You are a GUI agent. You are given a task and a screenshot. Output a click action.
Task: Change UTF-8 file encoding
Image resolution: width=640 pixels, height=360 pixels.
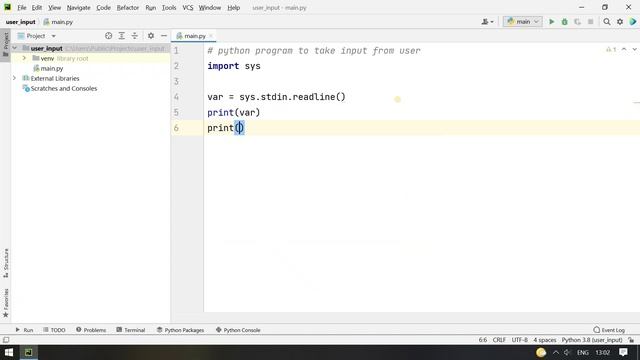[x=520, y=340]
